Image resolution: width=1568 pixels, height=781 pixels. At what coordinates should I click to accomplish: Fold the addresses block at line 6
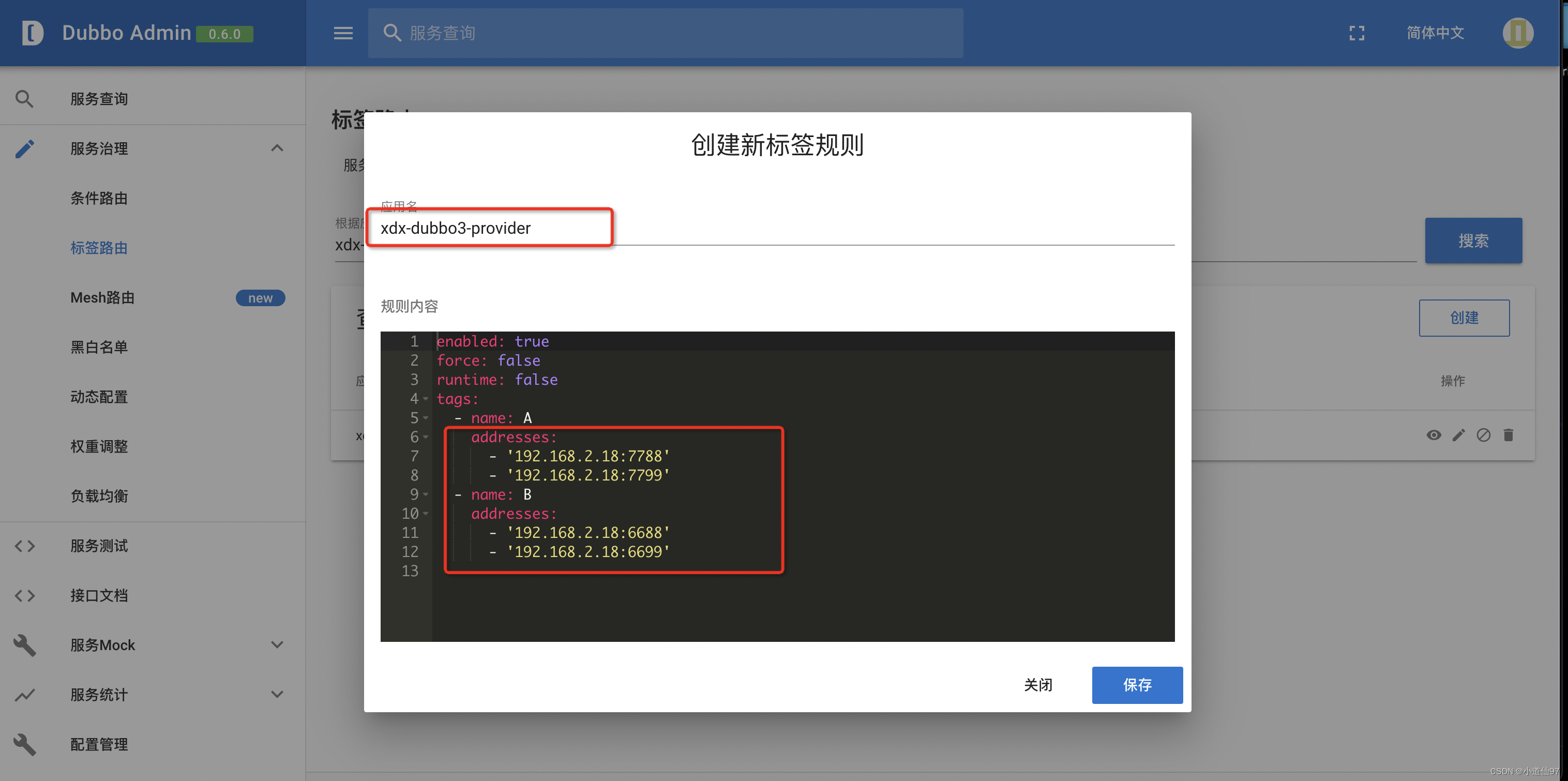[x=426, y=438]
